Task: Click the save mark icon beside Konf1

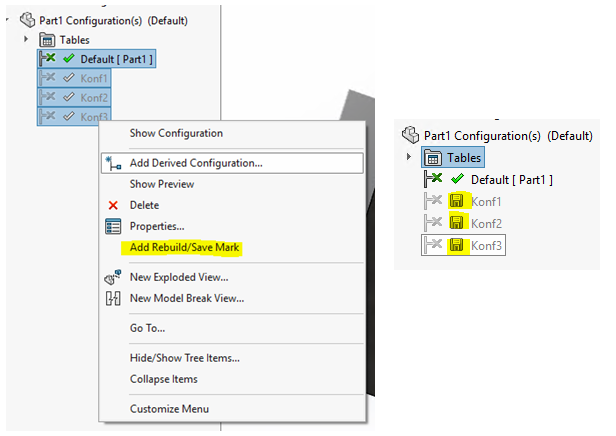Action: [x=457, y=201]
